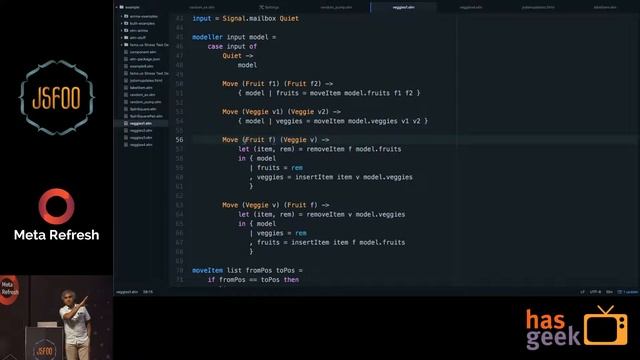Select last veggies file in tree view
This screenshot has width=640, height=360.
pos(141,145)
